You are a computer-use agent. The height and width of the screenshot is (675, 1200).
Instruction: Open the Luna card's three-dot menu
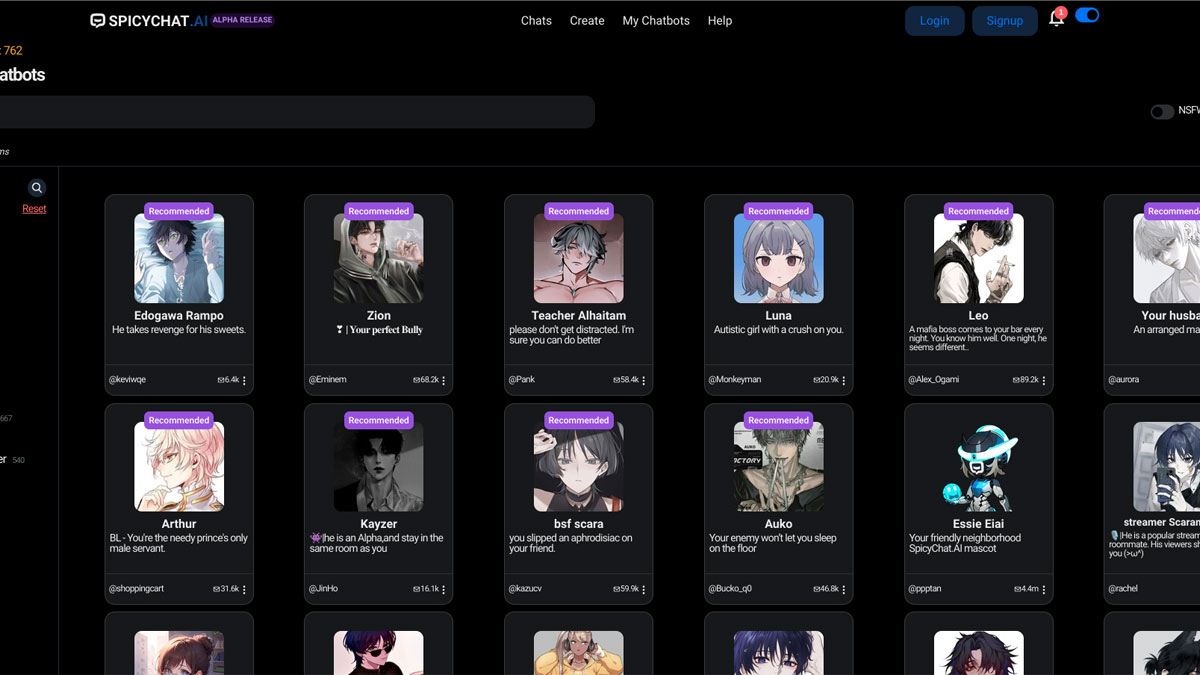coord(844,381)
